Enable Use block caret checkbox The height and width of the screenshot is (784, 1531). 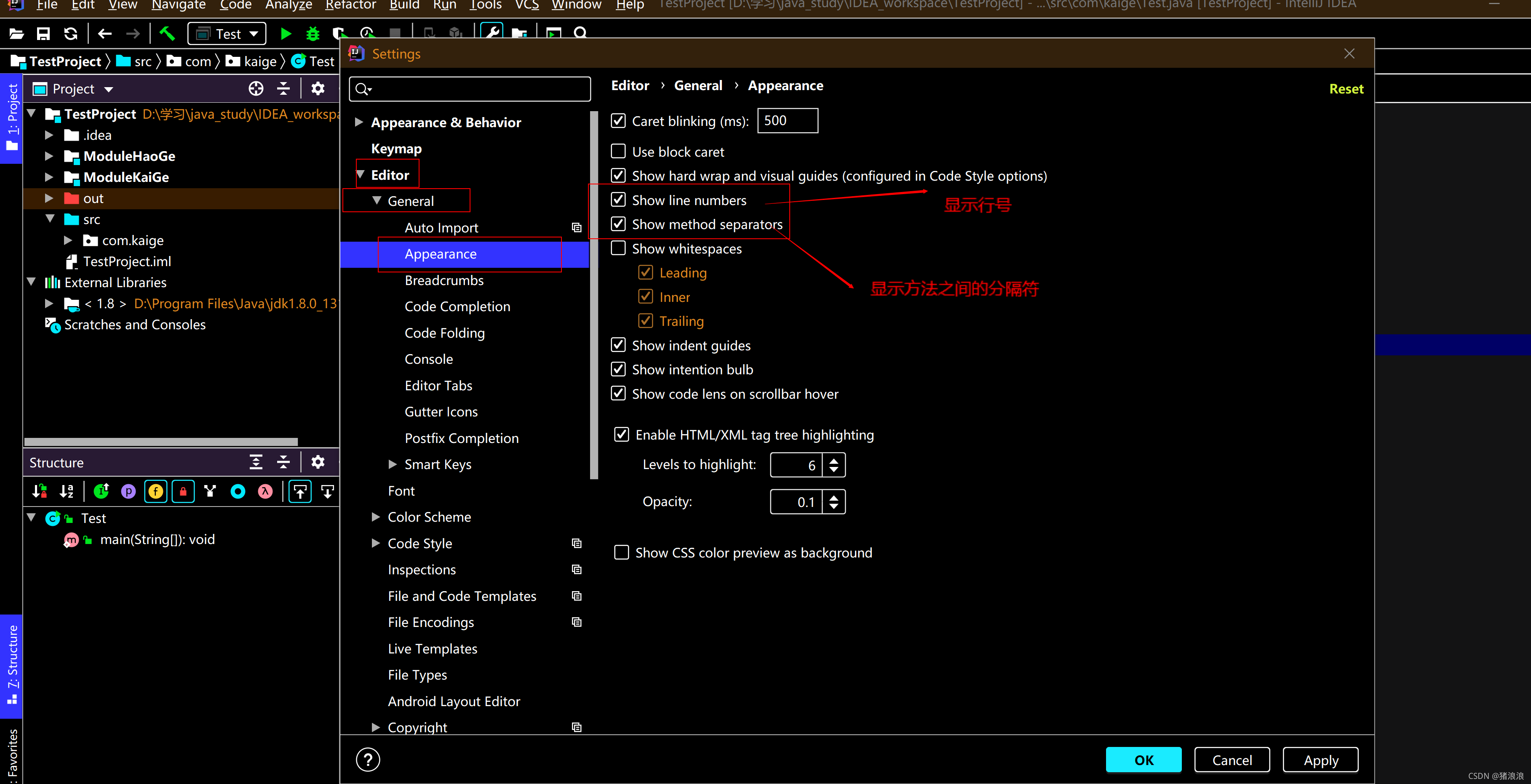[618, 152]
